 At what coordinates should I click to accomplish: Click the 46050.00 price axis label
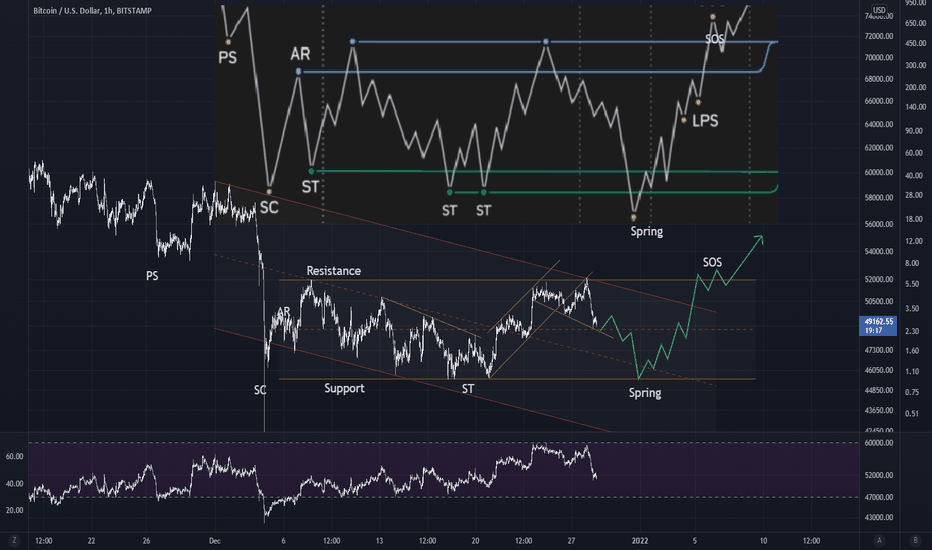[879, 370]
